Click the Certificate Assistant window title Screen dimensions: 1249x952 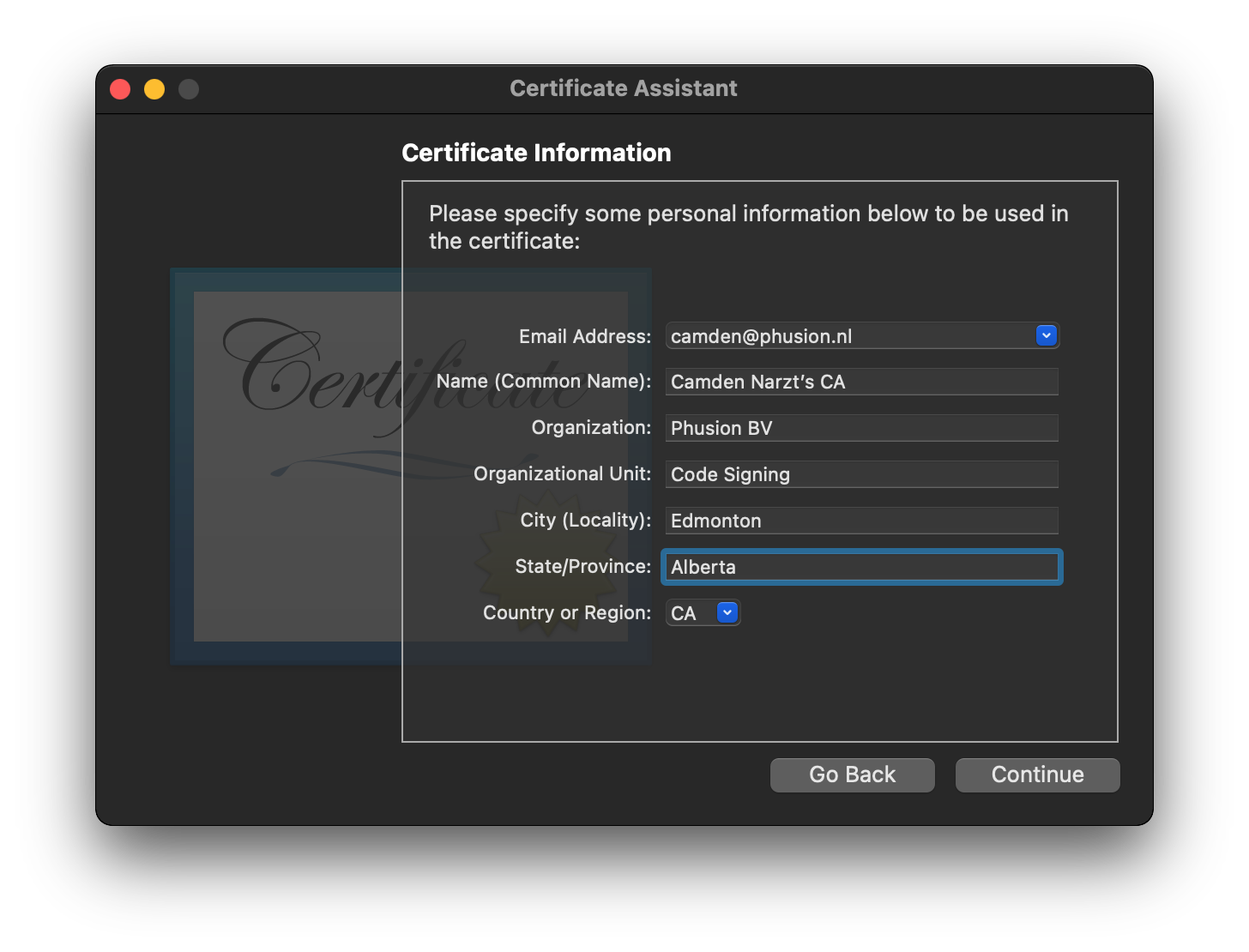(624, 88)
